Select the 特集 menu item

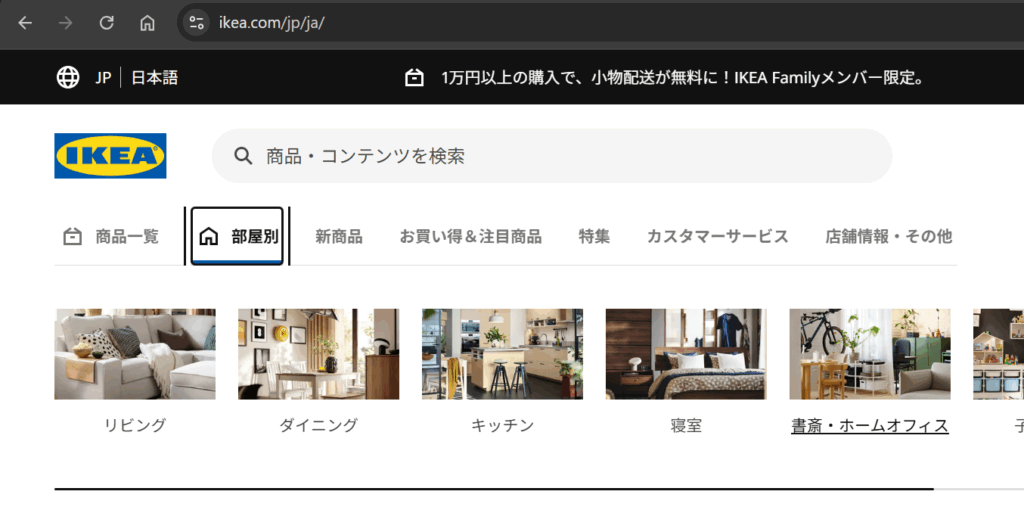[x=594, y=237]
